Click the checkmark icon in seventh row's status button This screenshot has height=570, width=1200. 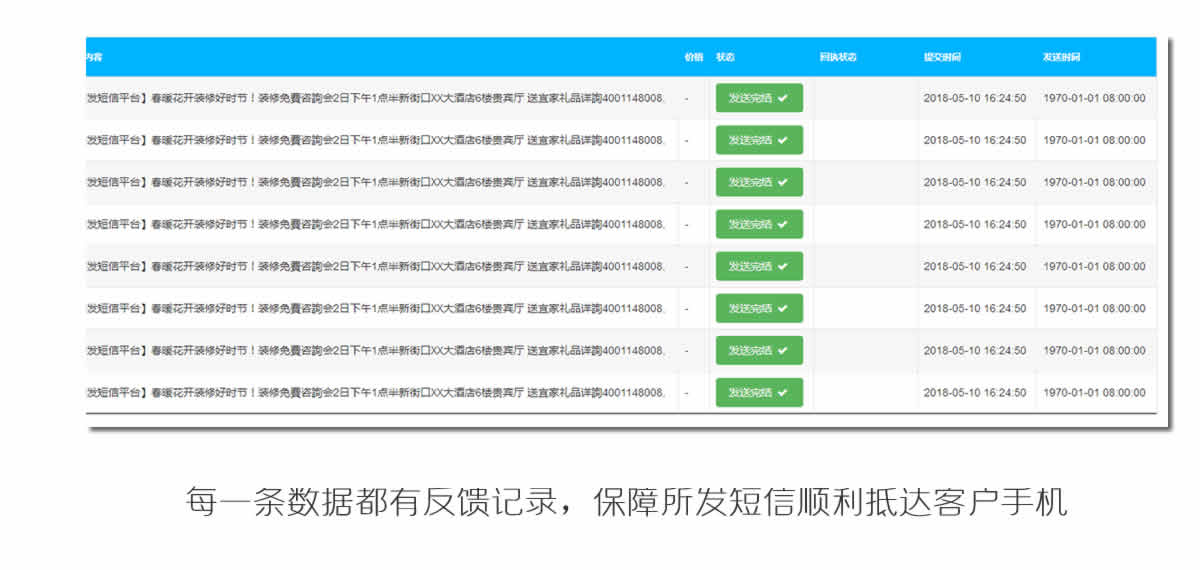(783, 351)
